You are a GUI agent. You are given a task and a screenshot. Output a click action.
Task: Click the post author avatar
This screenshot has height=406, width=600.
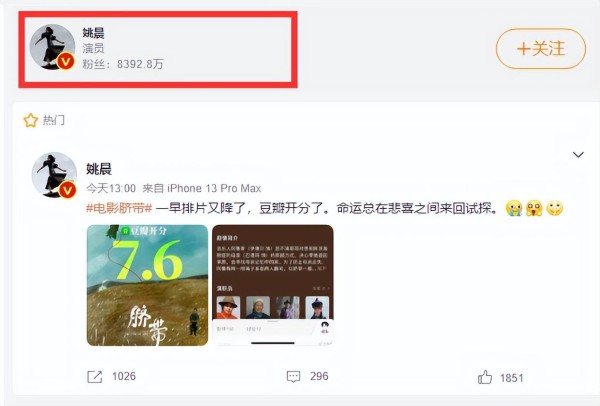[54, 175]
